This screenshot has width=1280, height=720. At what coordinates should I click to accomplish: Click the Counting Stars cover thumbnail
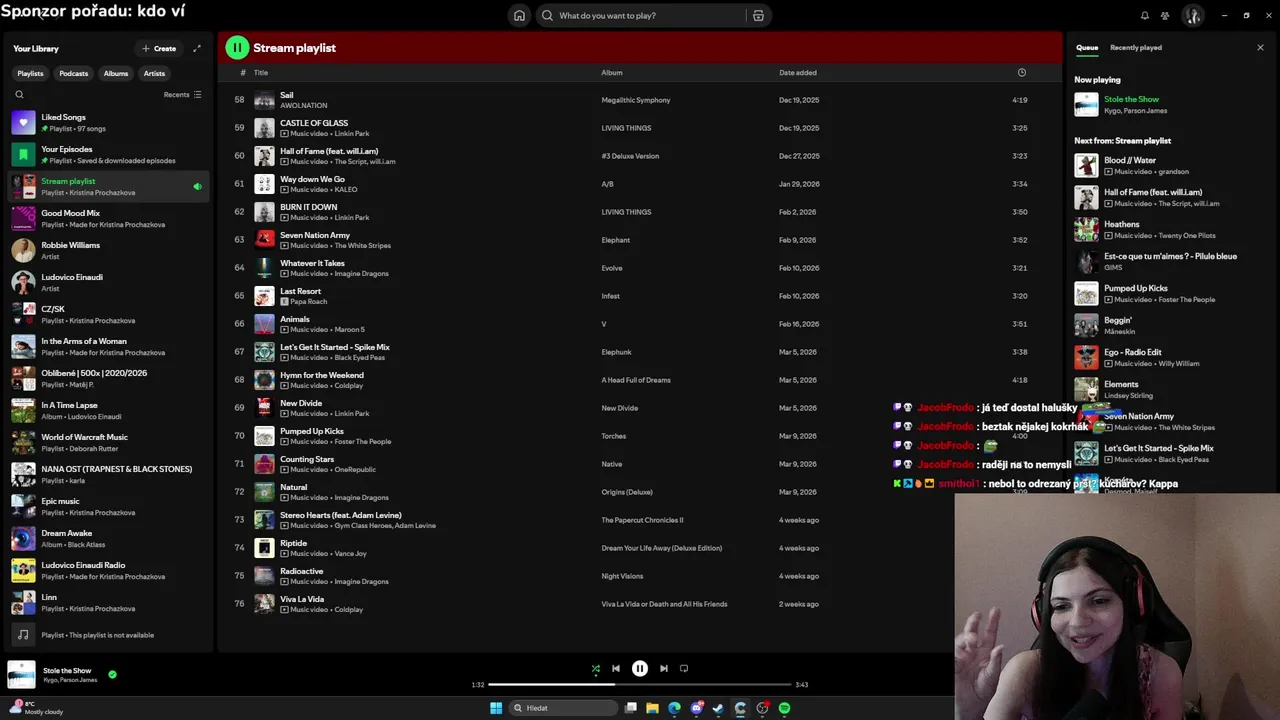(264, 464)
